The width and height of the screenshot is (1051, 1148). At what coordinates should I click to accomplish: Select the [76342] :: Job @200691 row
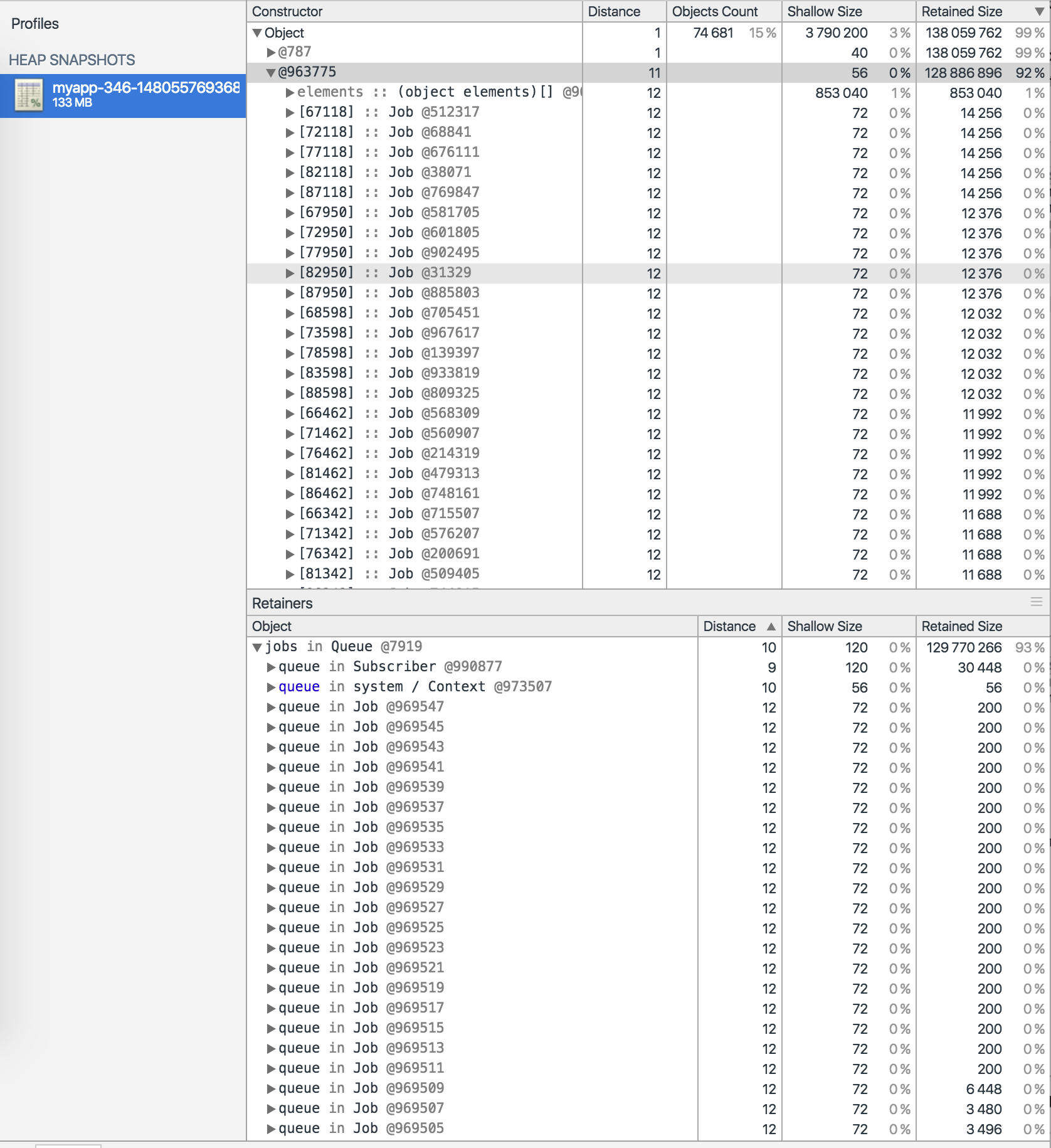coord(648,555)
